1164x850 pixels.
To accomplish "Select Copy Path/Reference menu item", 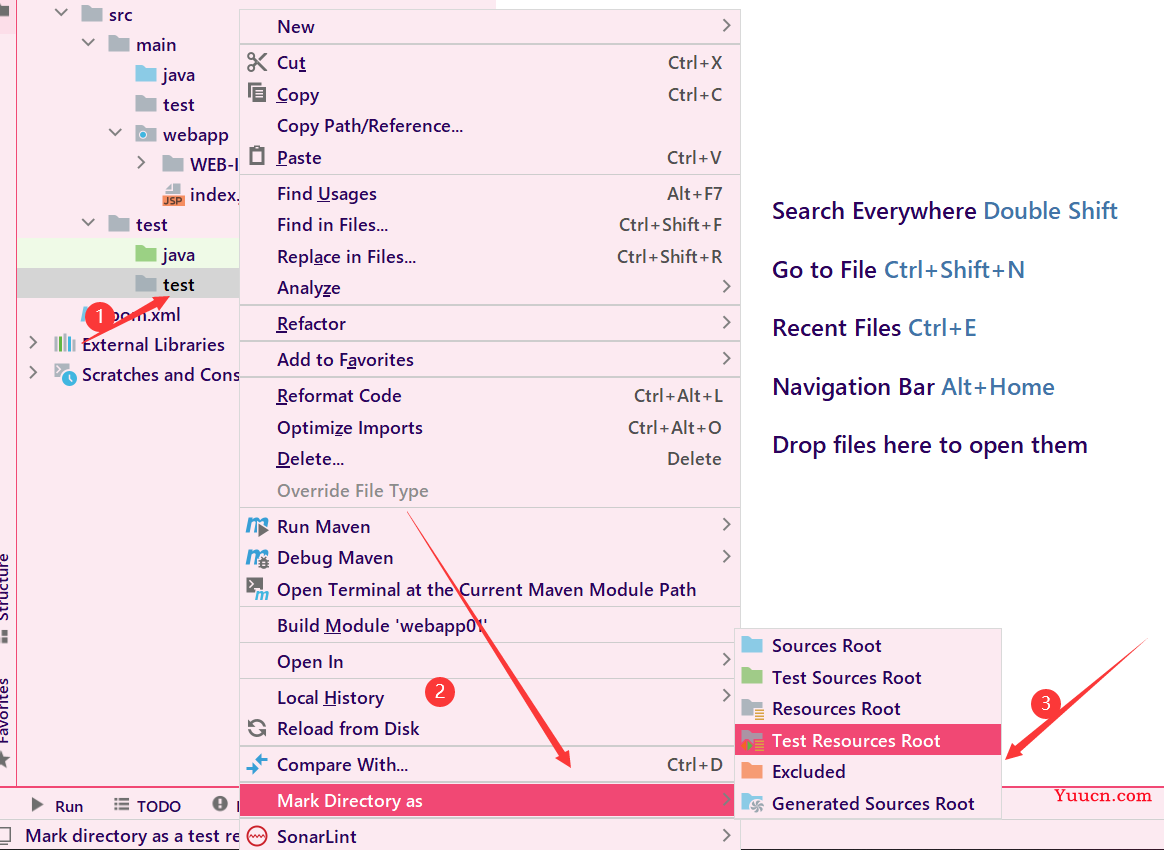I will 490,125.
